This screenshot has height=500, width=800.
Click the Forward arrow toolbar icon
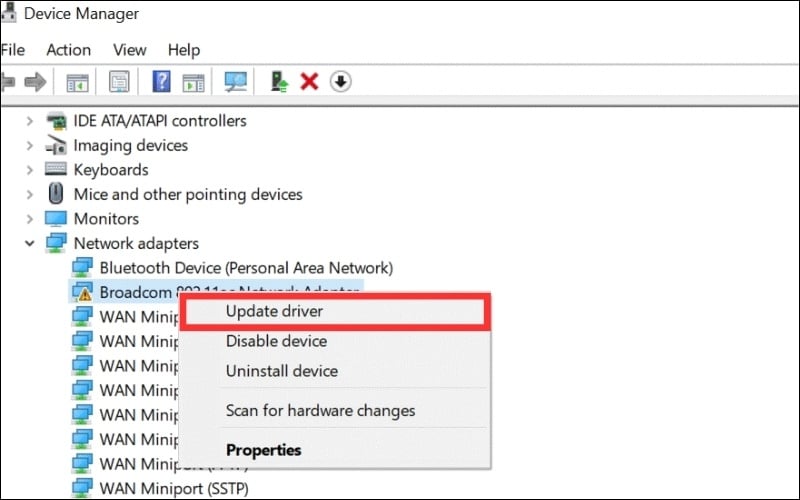click(35, 82)
